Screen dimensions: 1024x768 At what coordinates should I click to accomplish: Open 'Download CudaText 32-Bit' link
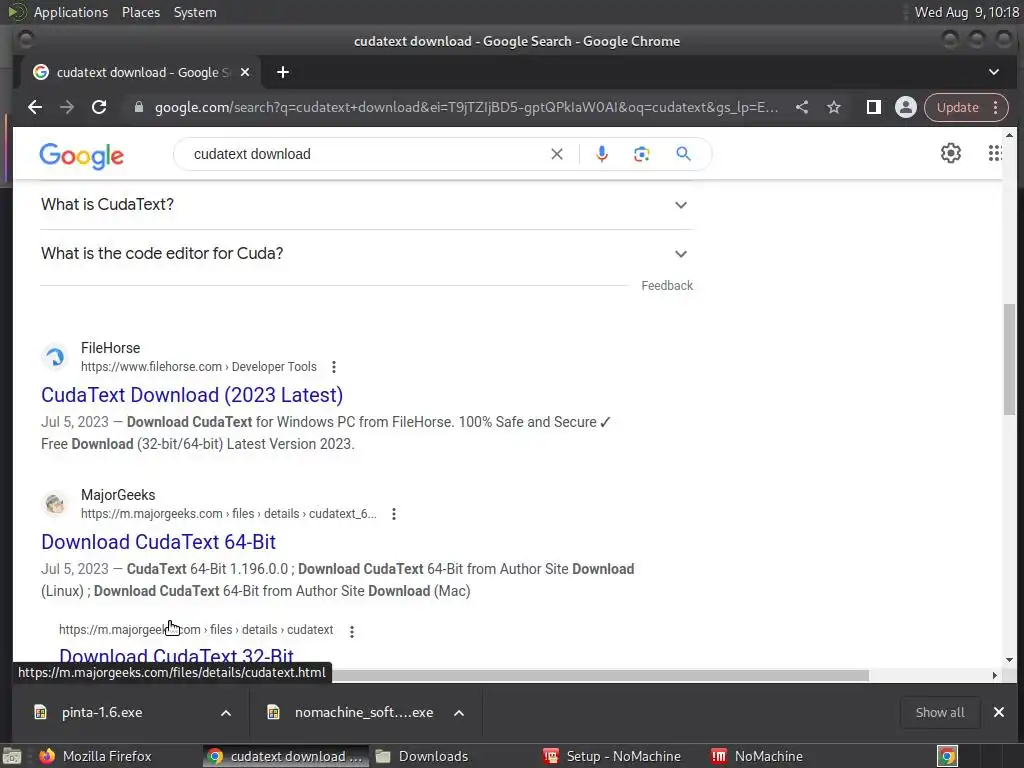point(176,656)
